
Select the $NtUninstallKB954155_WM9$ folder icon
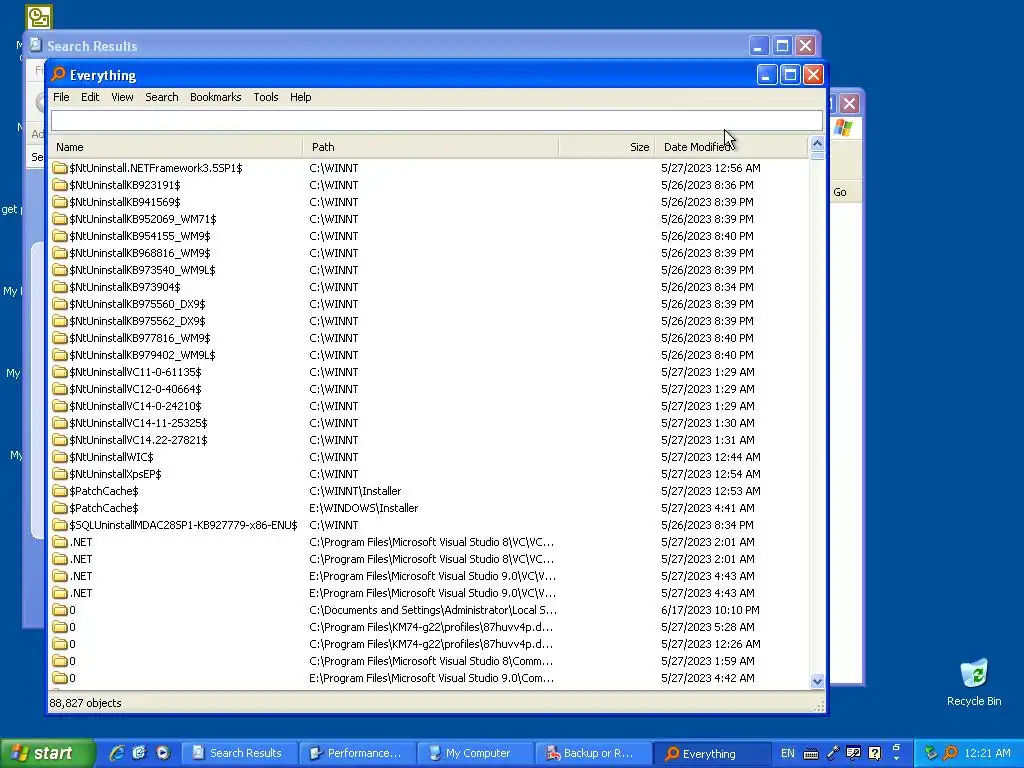60,236
